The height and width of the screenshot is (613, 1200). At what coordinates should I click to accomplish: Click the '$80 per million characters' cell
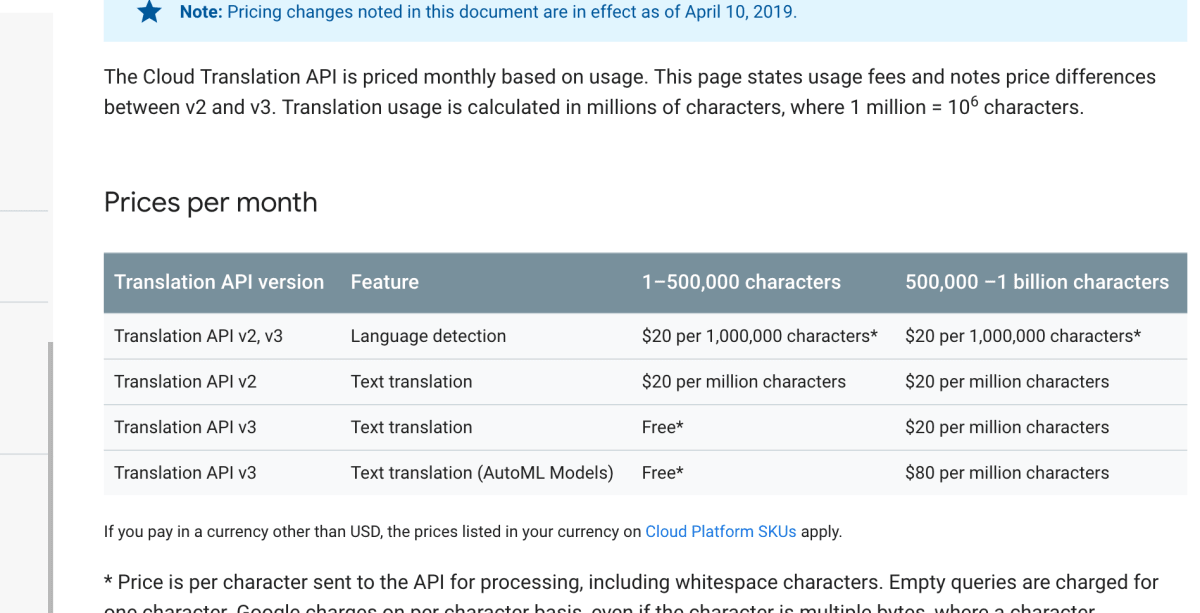1007,473
